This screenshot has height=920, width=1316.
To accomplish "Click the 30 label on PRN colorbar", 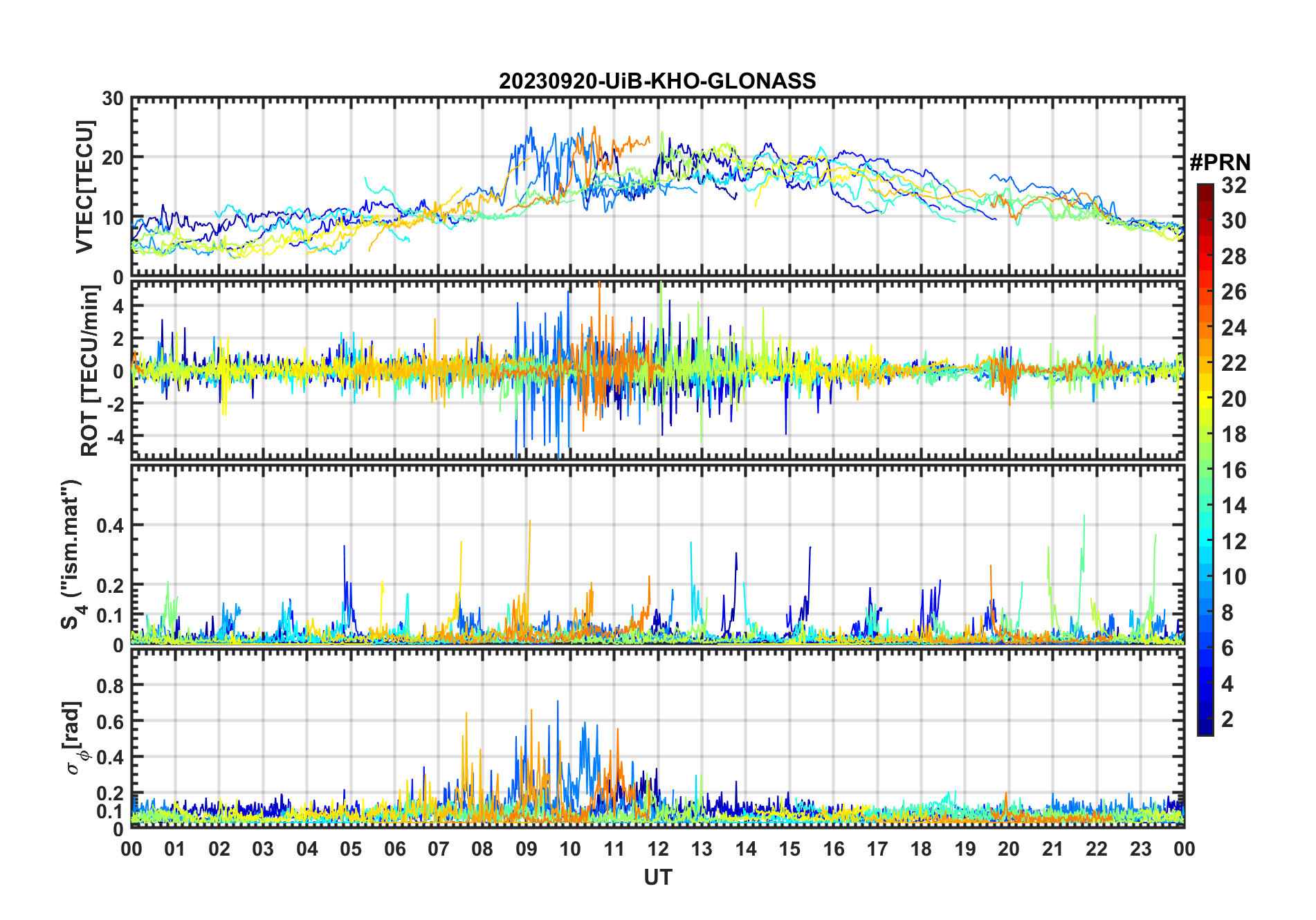I will (1234, 221).
